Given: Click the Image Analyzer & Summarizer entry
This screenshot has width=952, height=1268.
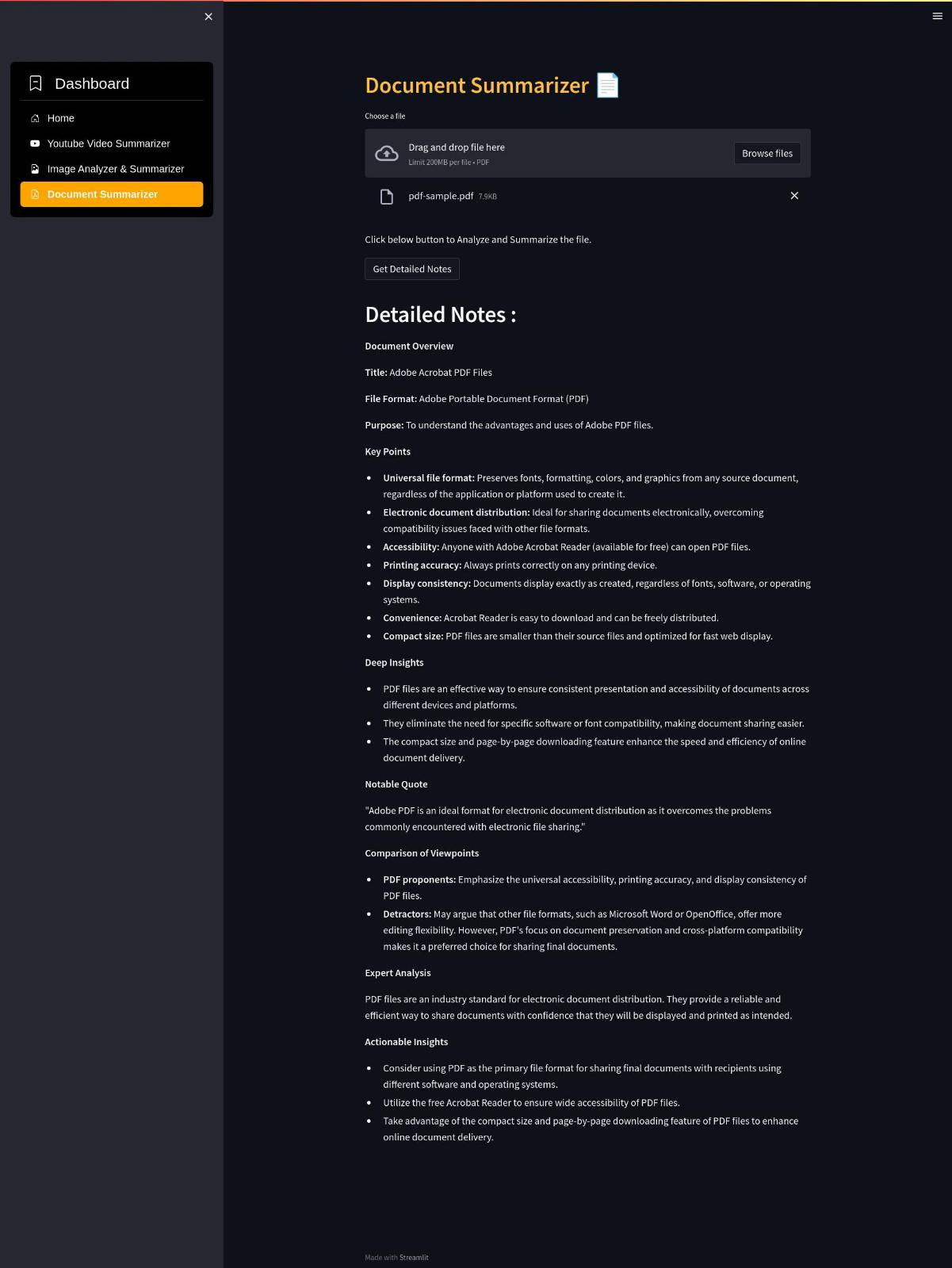Looking at the screenshot, I should click(116, 168).
